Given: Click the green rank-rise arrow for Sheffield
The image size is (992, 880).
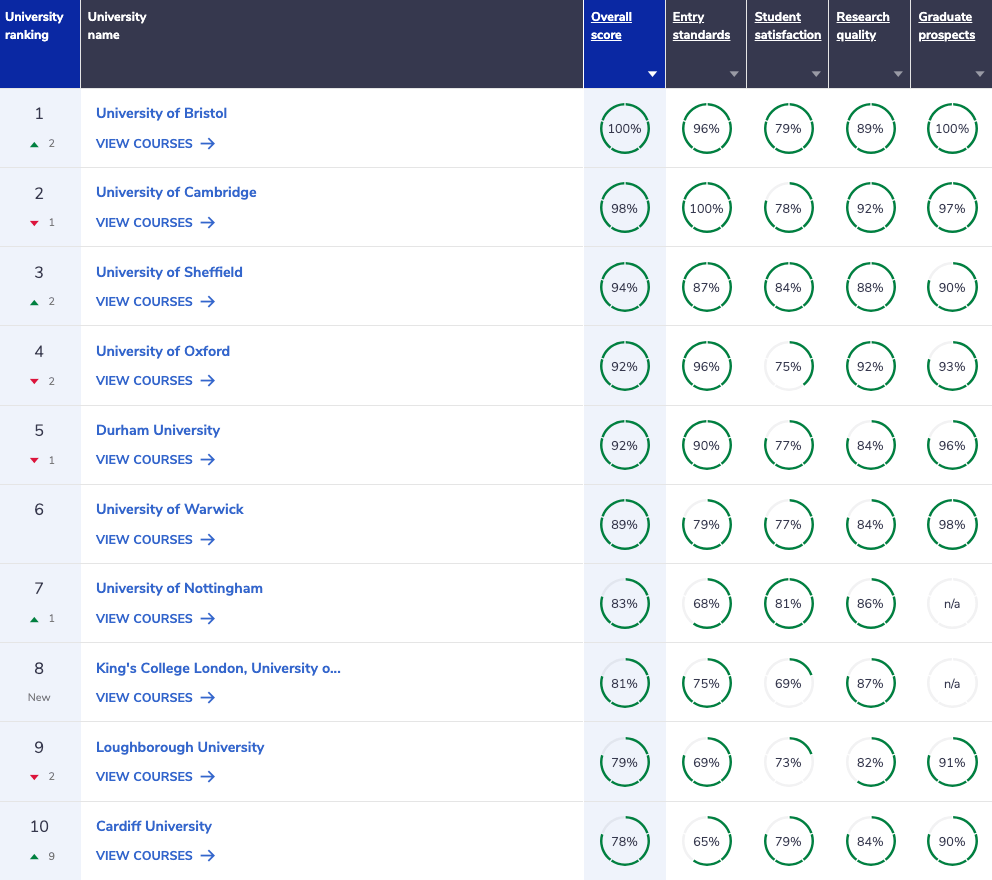Looking at the screenshot, I should pos(33,301).
